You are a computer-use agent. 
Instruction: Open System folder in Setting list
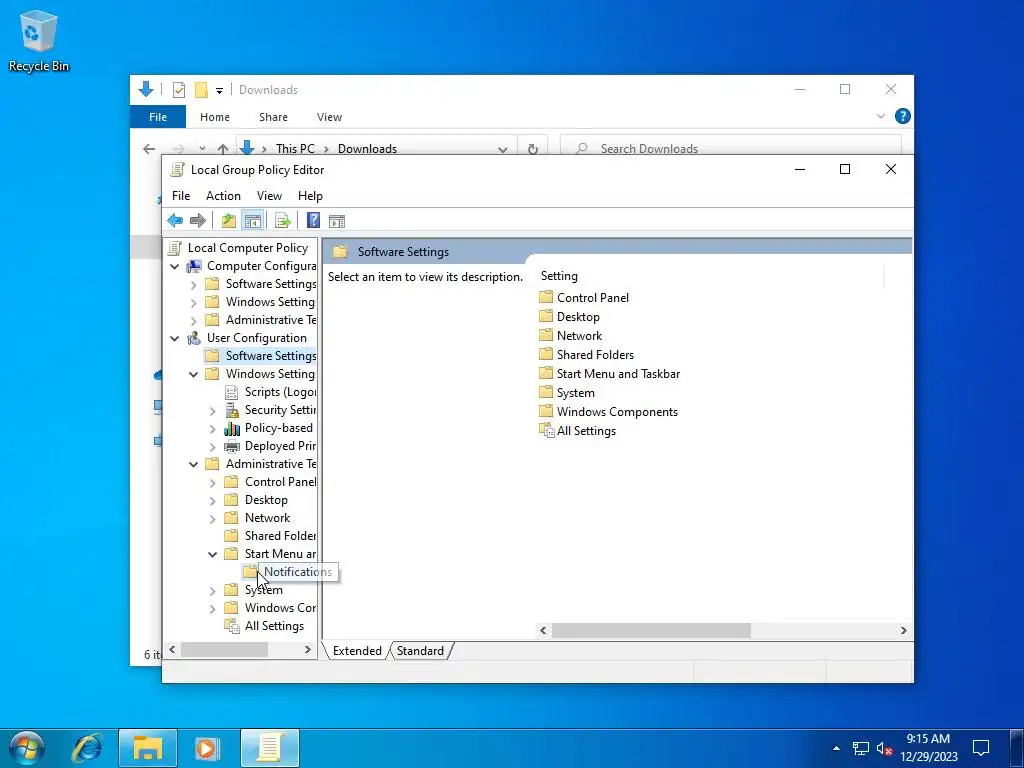(575, 392)
